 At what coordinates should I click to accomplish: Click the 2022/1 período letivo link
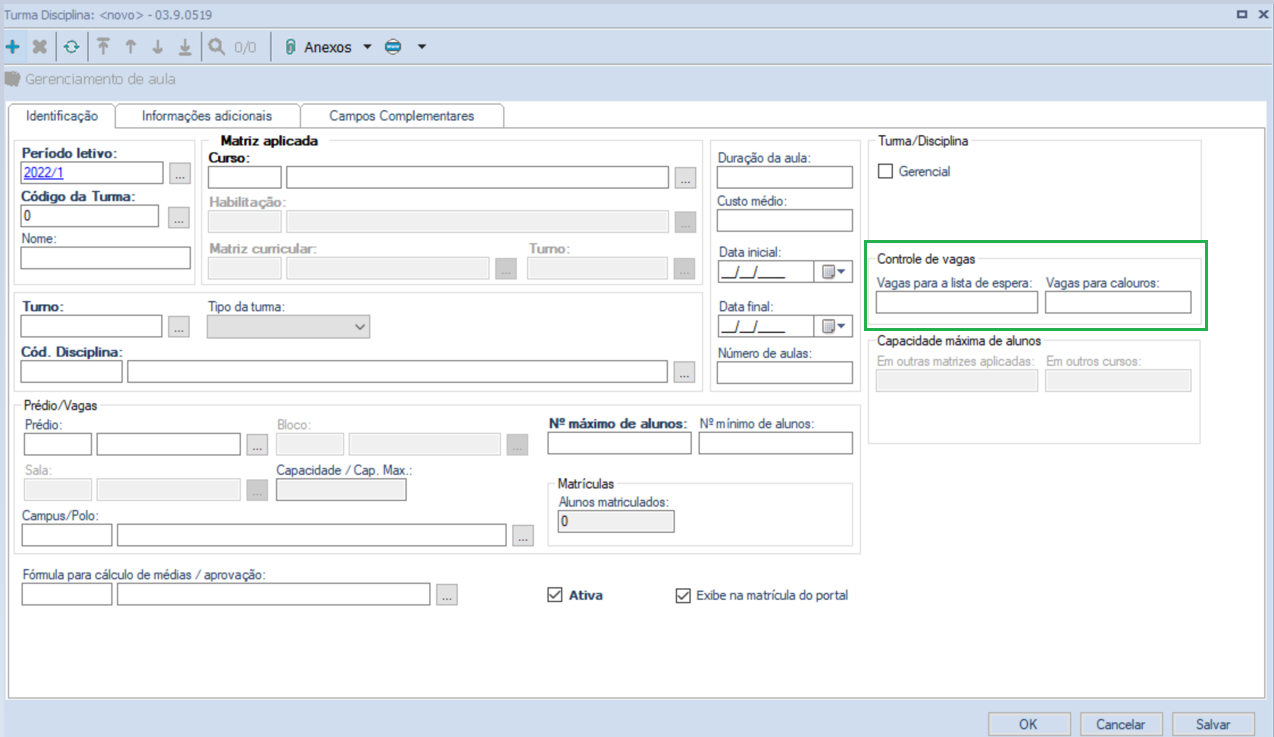43,173
